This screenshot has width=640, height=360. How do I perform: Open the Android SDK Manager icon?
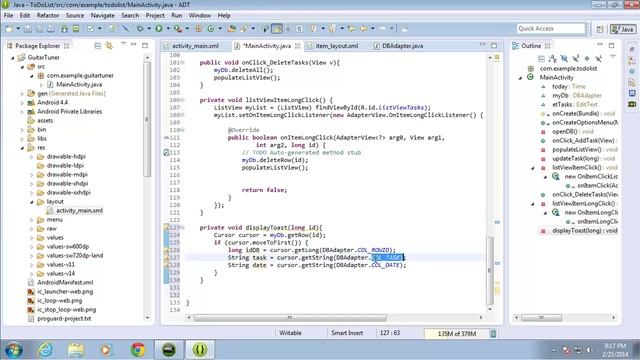(x=64, y=29)
